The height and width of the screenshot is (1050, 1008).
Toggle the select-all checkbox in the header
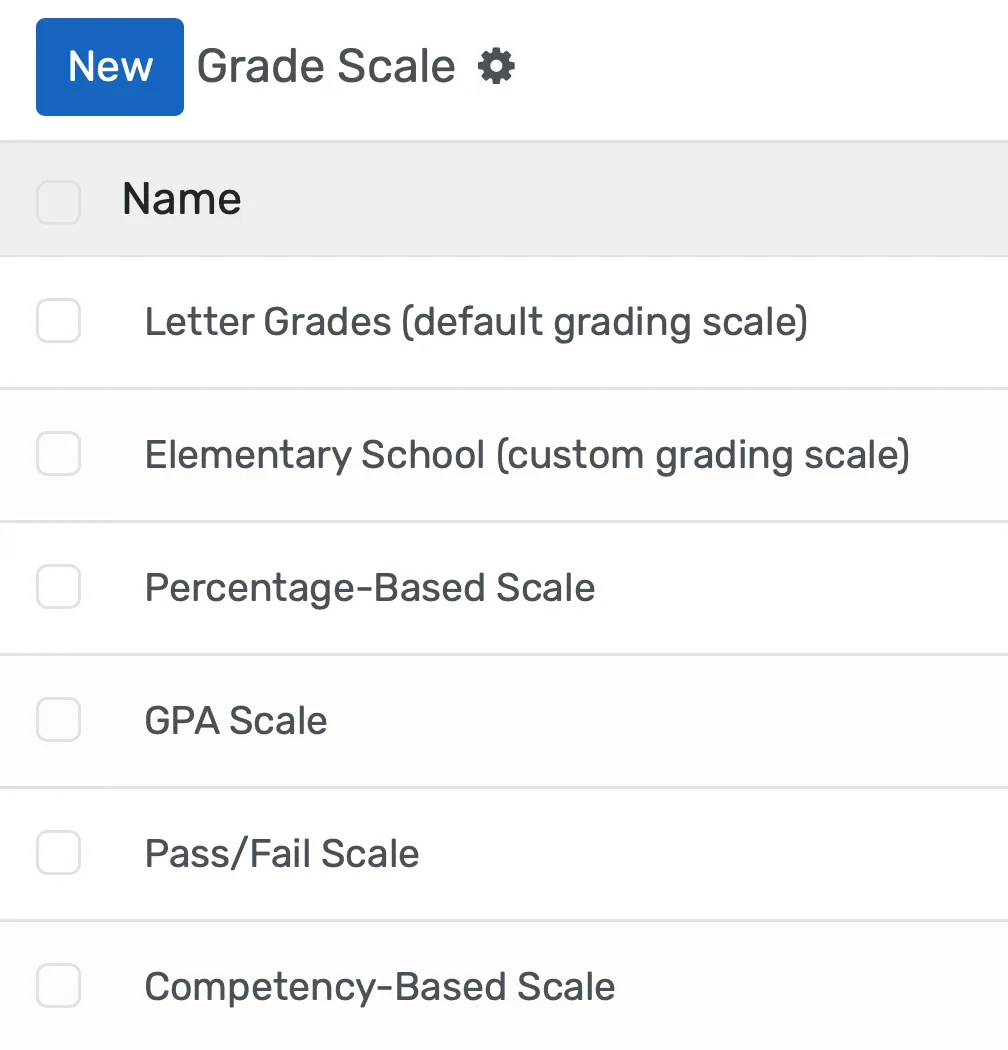[x=58, y=199]
